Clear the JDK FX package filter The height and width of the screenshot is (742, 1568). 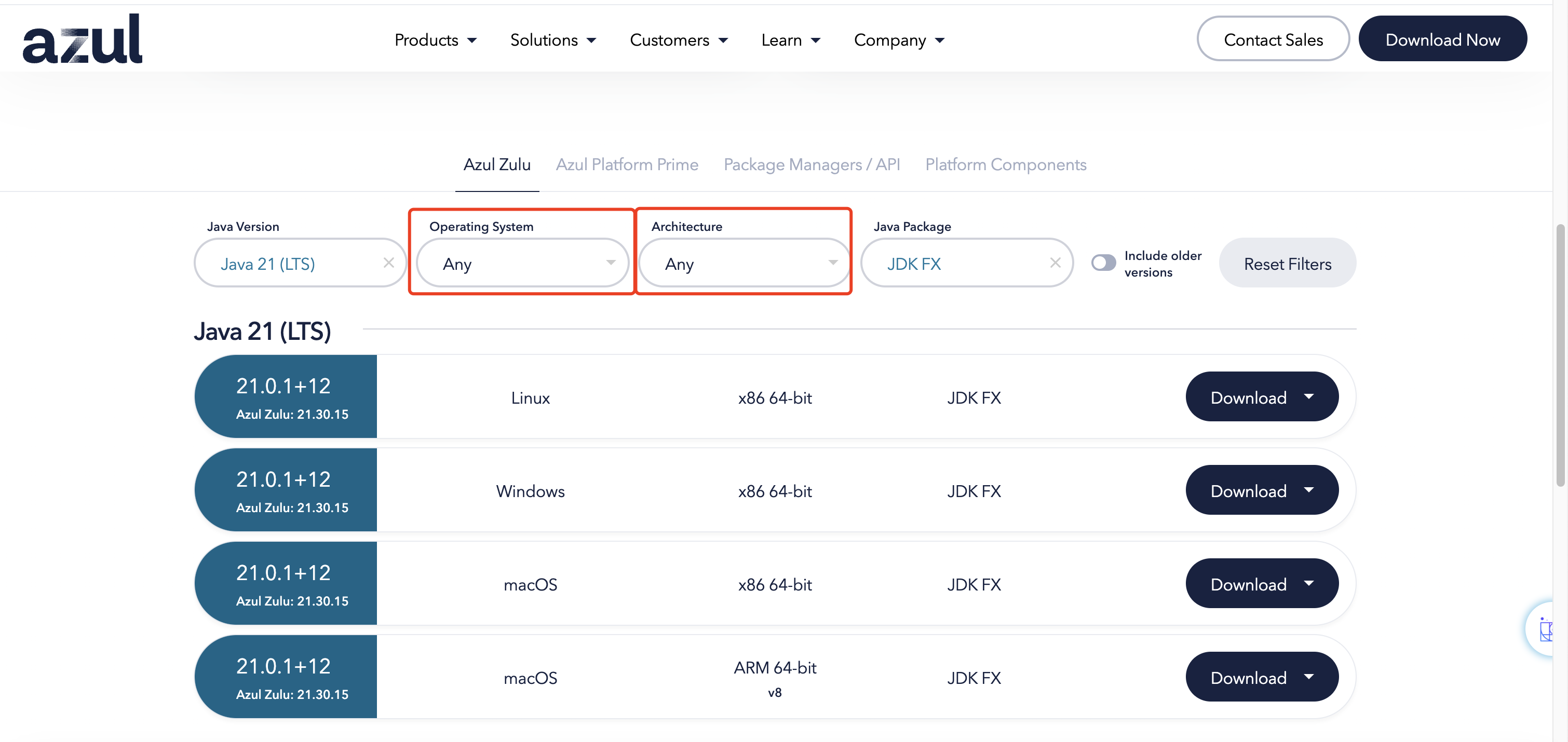coord(1055,263)
